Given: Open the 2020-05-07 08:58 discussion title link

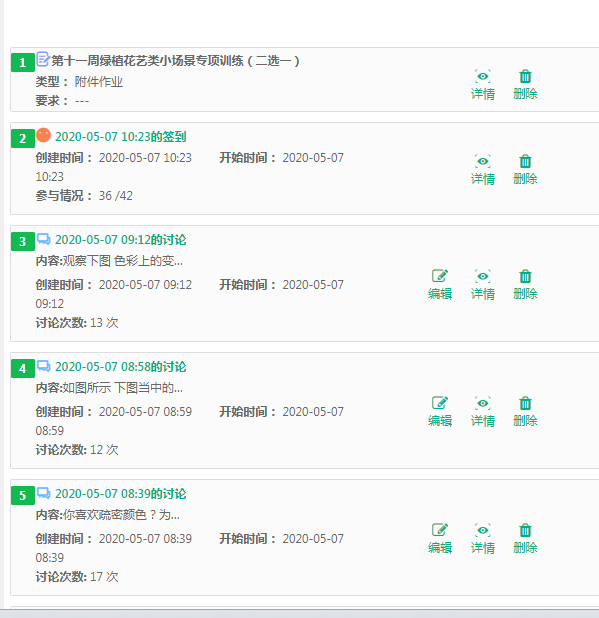Looking at the screenshot, I should point(121,367).
